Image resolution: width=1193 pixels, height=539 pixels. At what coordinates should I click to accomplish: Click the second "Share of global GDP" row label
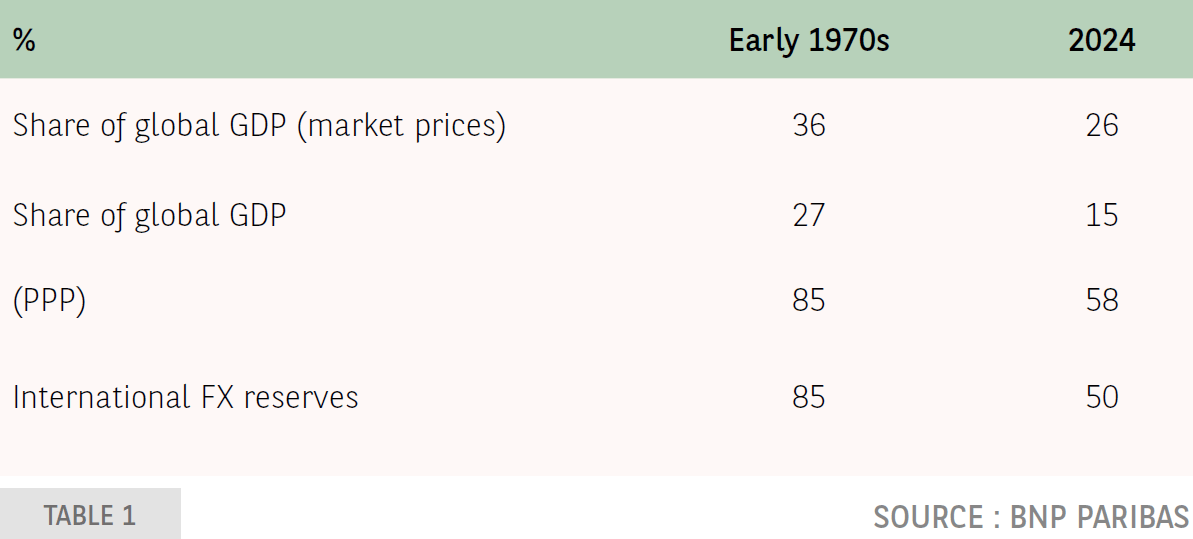pos(150,215)
